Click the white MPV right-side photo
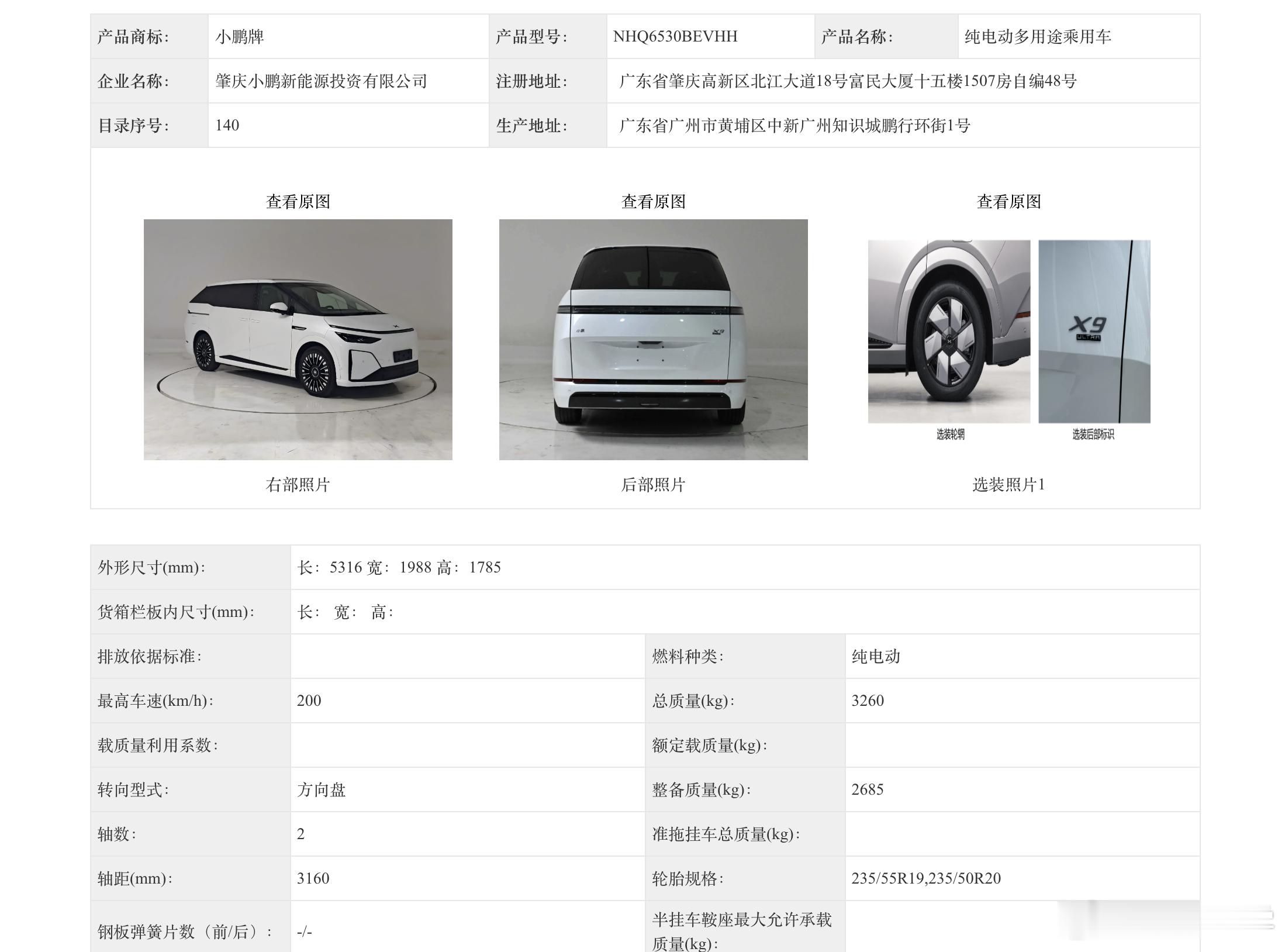Viewport: 1285px width, 952px height. 298,339
